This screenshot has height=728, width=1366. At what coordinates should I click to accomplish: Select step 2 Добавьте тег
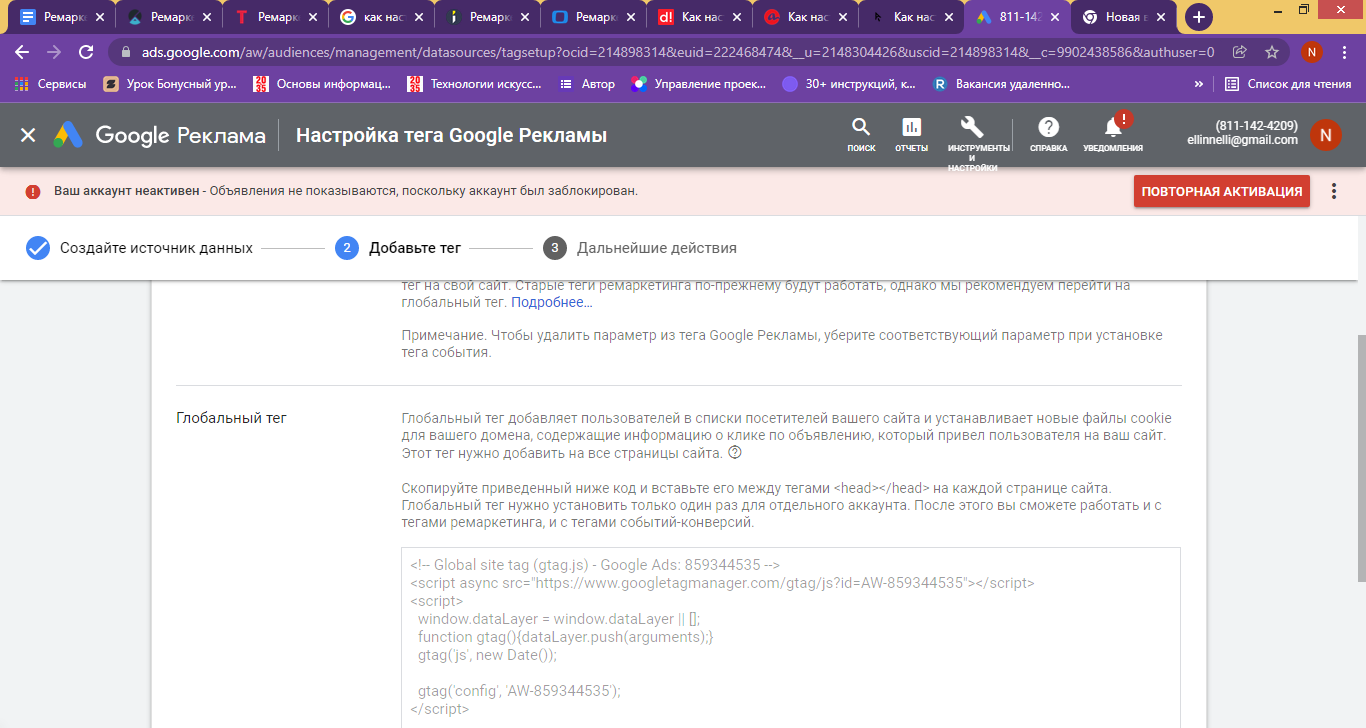(398, 248)
